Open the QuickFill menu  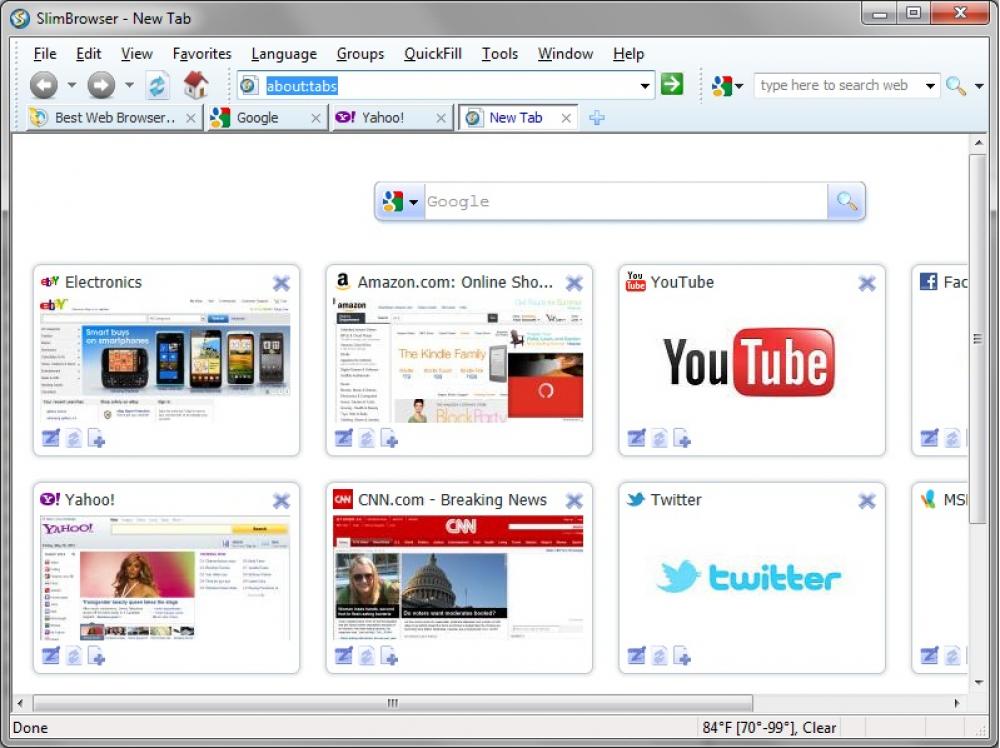[x=432, y=53]
